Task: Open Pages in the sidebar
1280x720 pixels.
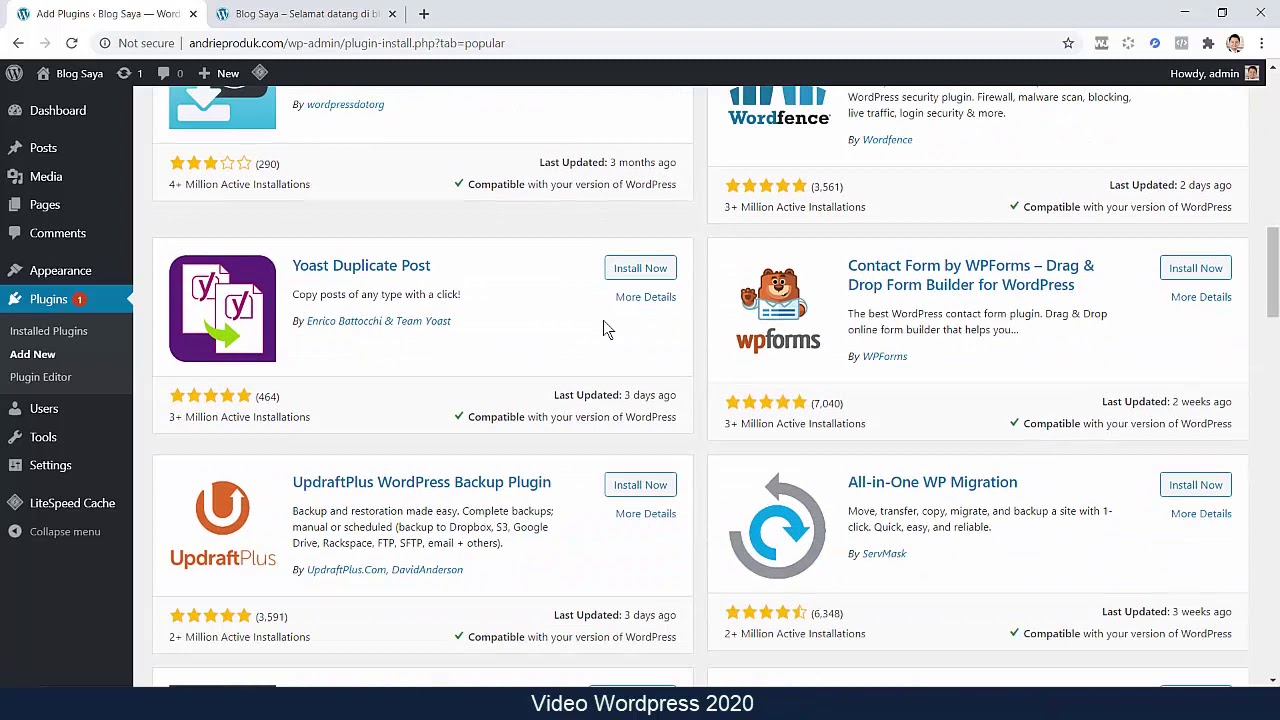Action: coord(45,204)
